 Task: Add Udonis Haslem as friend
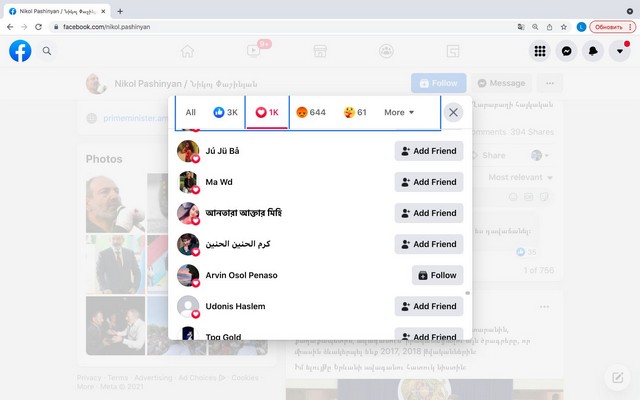429,306
